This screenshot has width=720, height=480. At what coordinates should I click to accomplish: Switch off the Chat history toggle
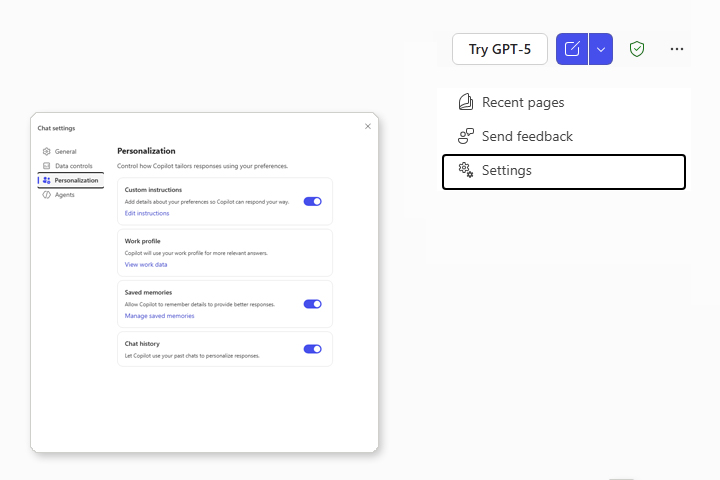[x=312, y=349]
